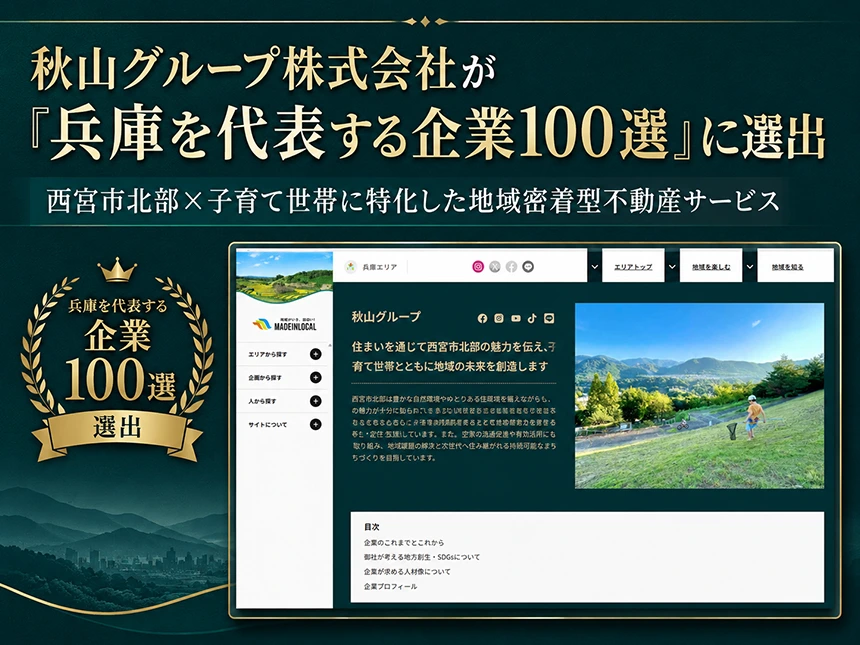The height and width of the screenshot is (645, 860).
Task: Jump to 企業が求める人材像について
Action: [x=407, y=572]
